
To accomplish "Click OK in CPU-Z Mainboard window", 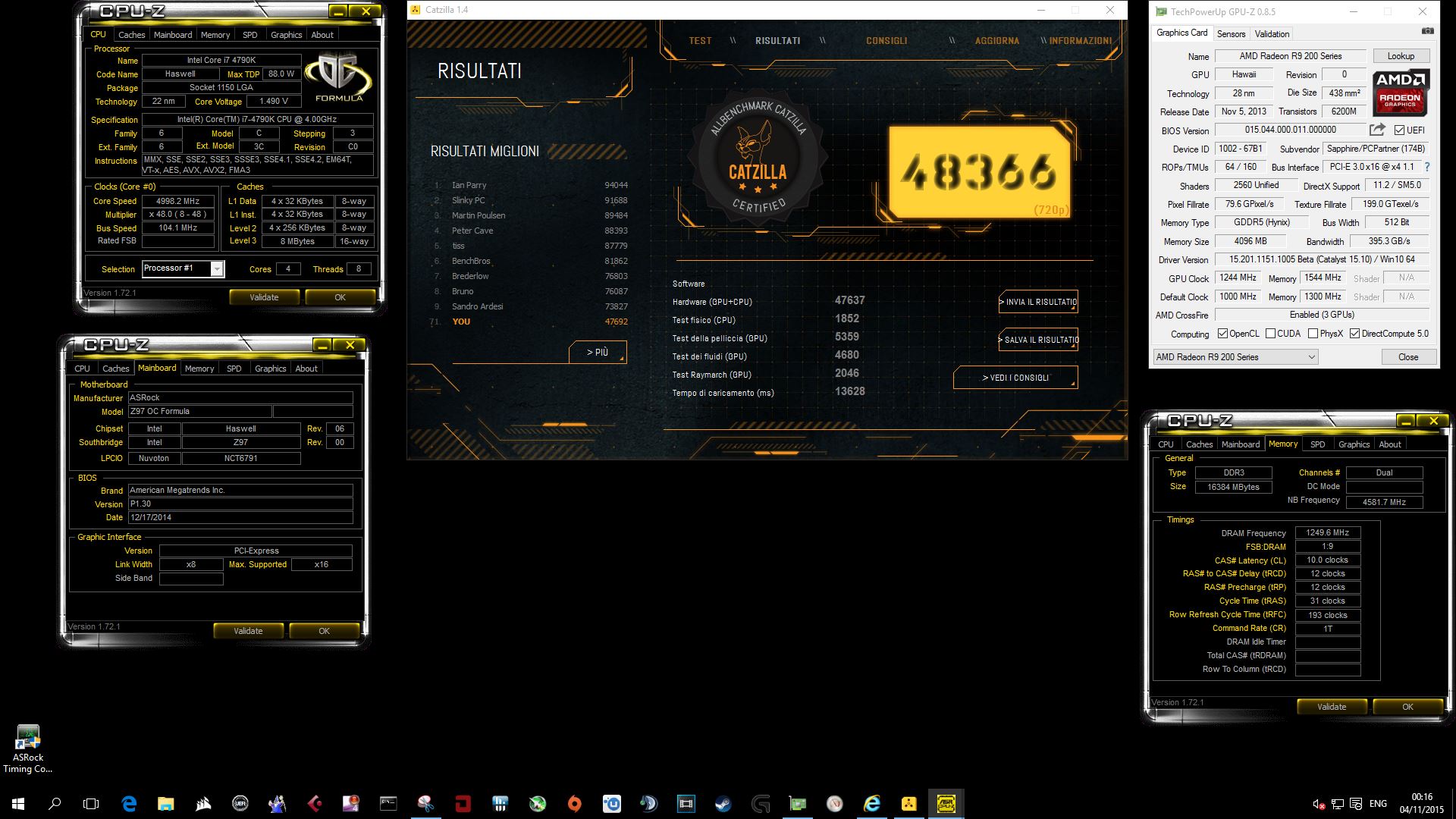I will (x=324, y=631).
